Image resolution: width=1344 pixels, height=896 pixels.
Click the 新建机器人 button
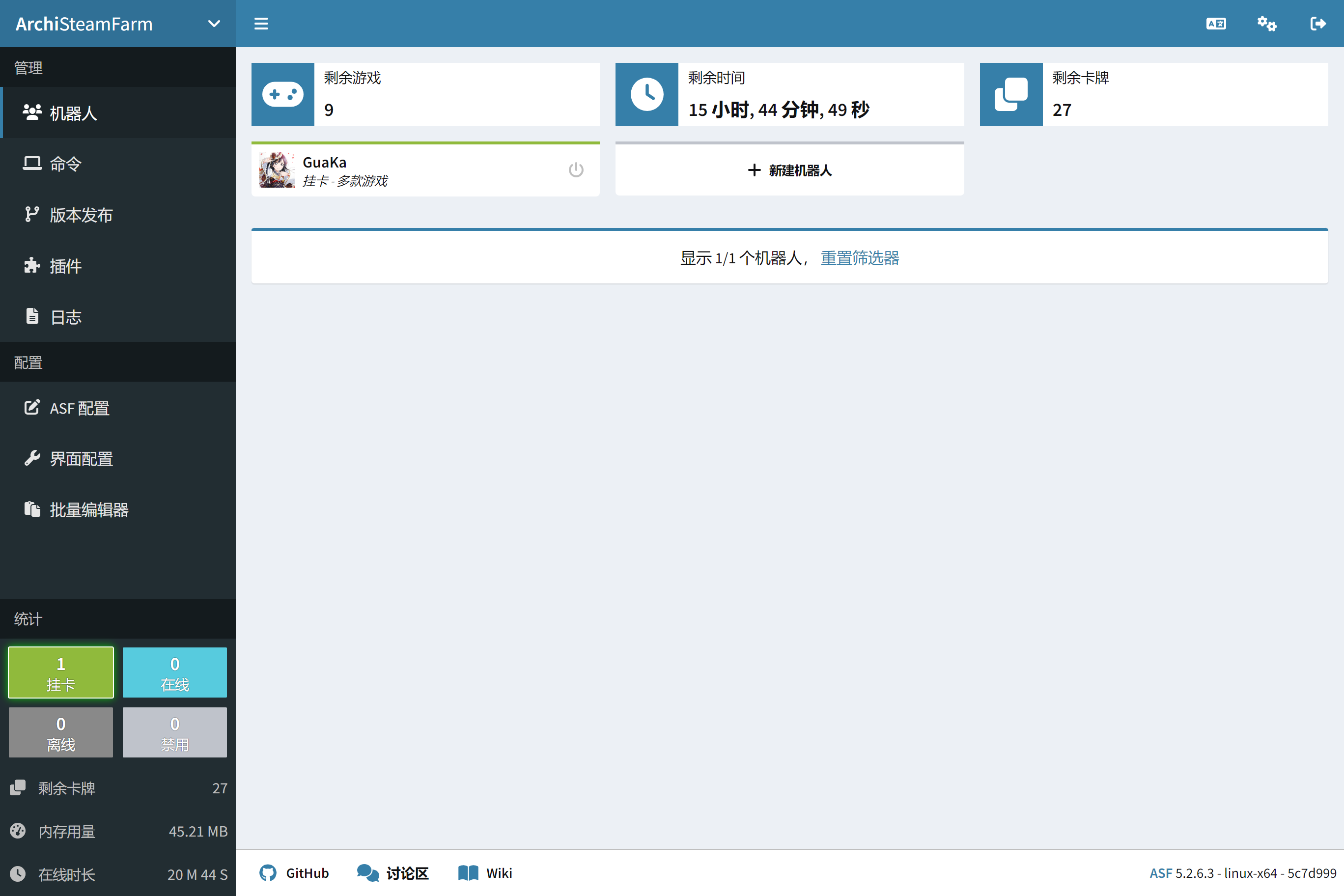point(790,169)
